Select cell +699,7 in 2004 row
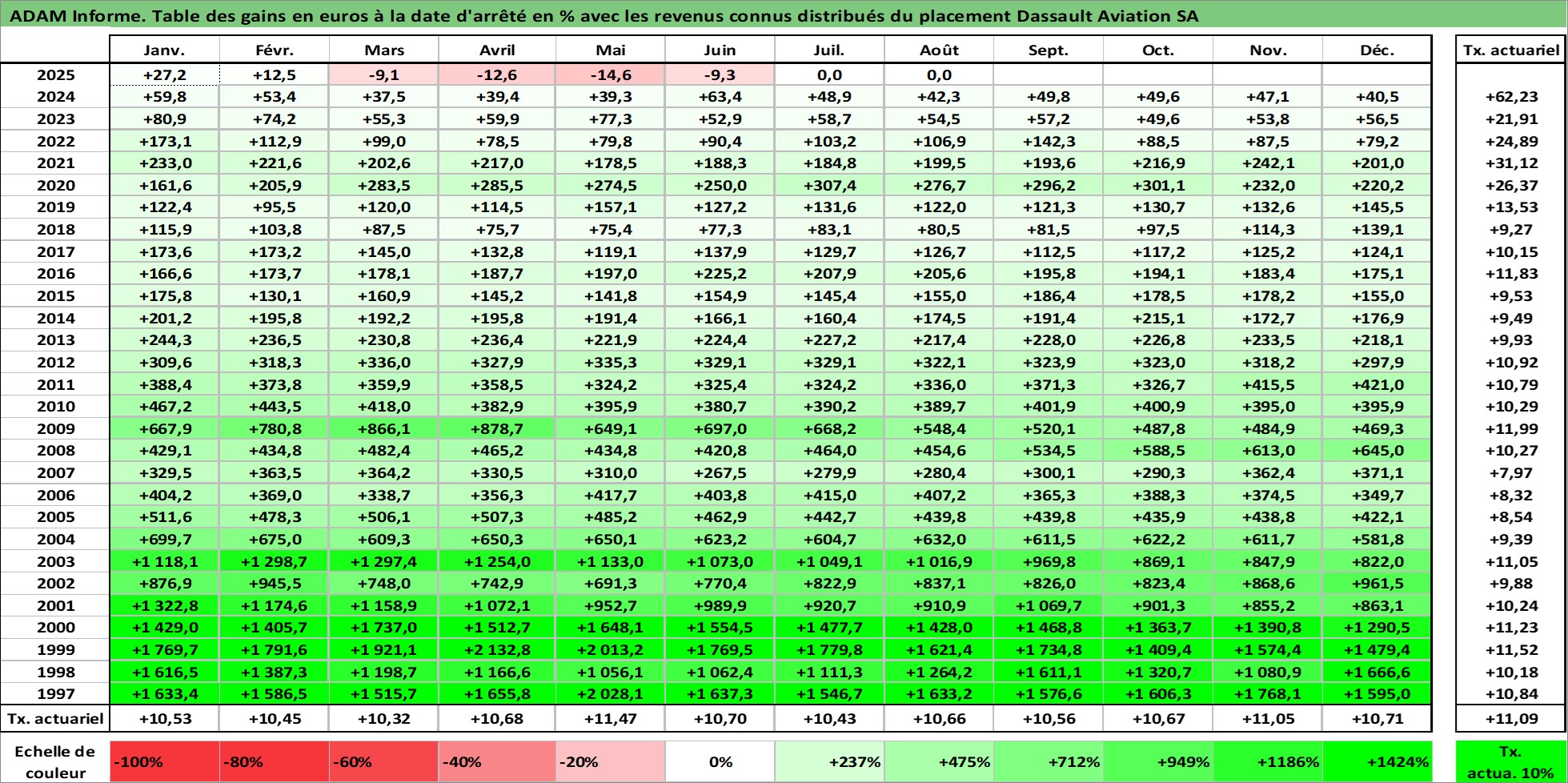Screen dimensions: 1568x783 coord(164,540)
